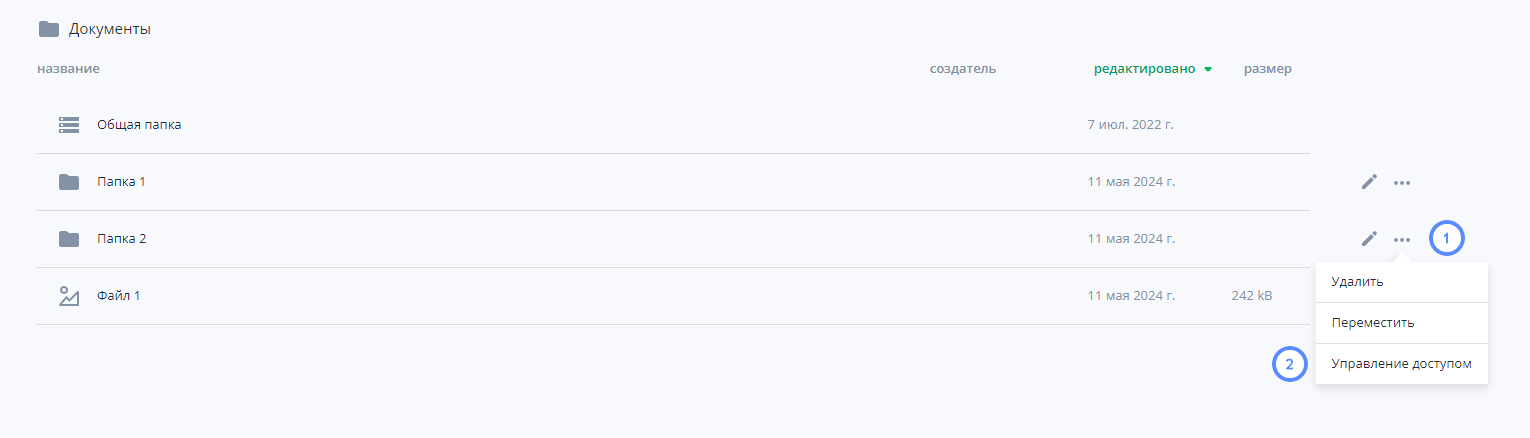This screenshot has width=1530, height=438.
Task: Click the Папка 1 folder icon
Action: tap(69, 182)
